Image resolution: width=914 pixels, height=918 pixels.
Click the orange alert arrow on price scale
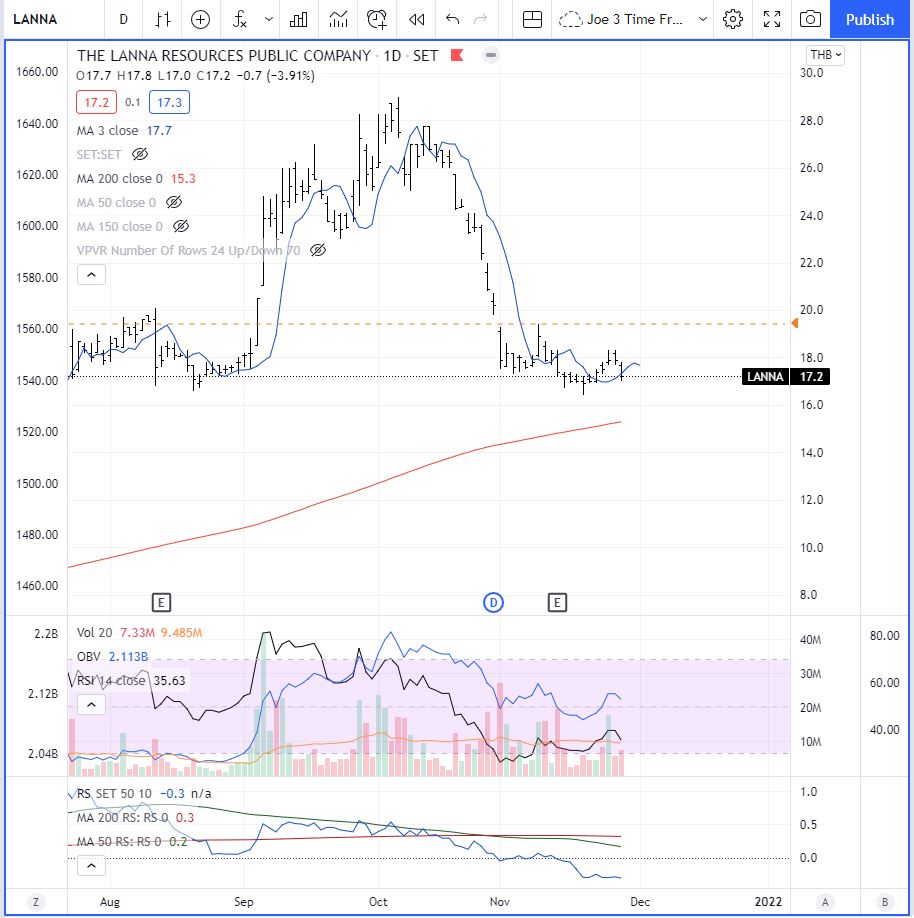(795, 323)
